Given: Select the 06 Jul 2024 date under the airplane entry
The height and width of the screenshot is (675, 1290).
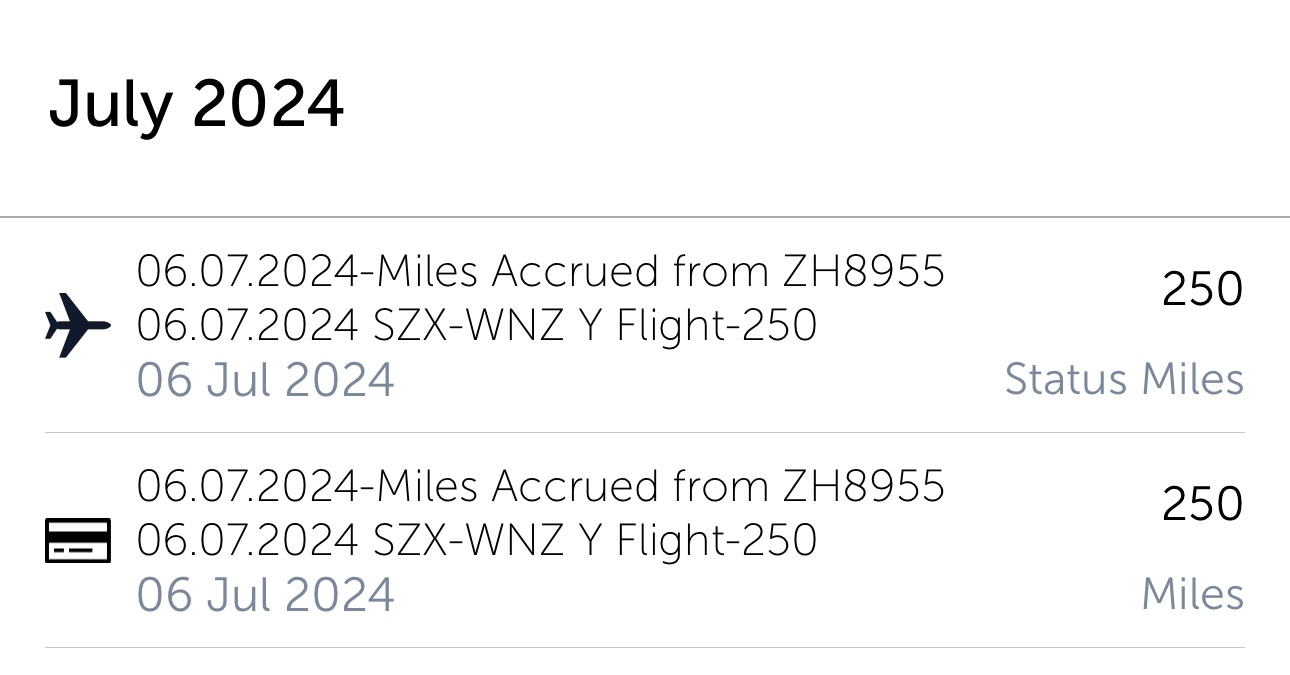Looking at the screenshot, I should [265, 380].
